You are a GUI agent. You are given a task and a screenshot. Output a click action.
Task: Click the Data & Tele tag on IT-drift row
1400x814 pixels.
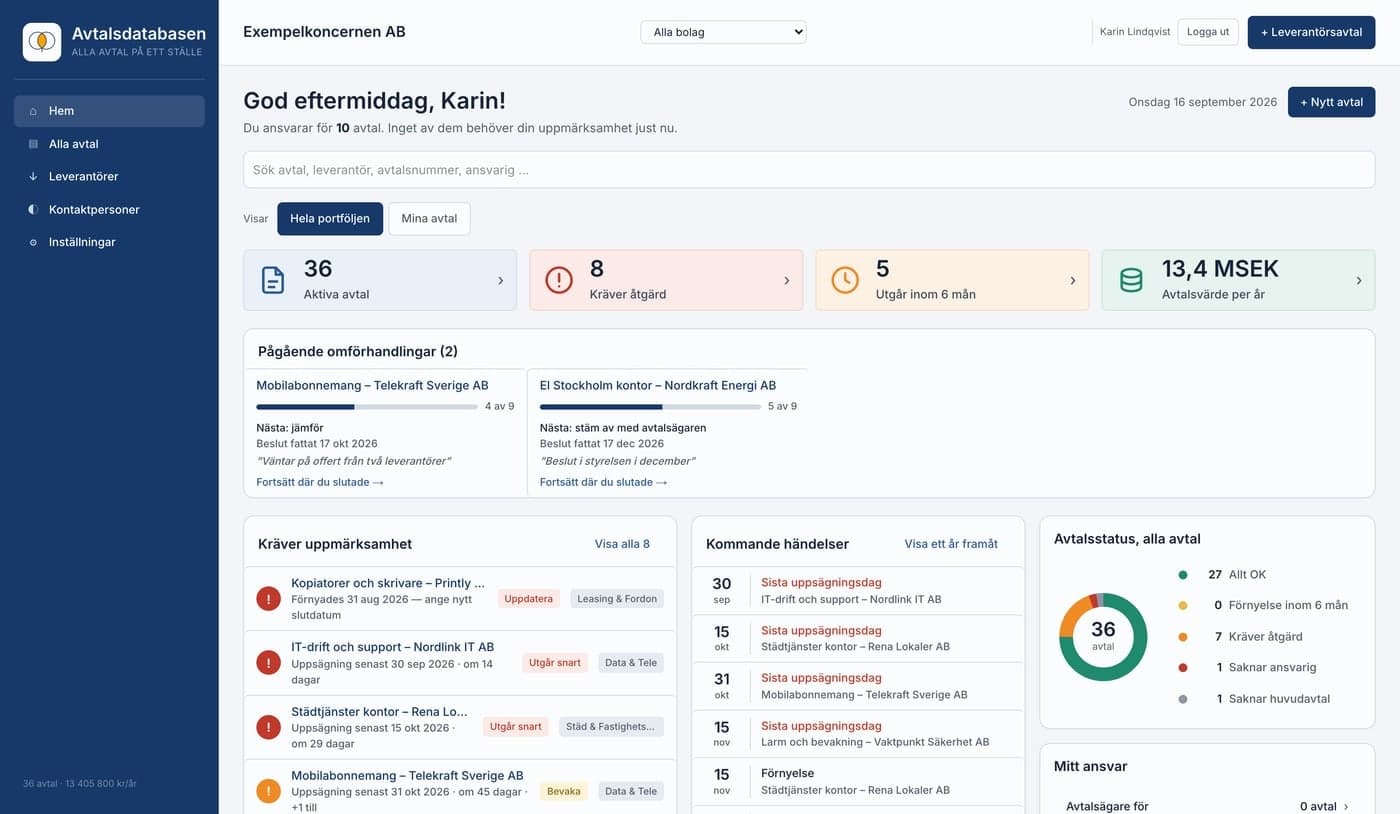[631, 663]
